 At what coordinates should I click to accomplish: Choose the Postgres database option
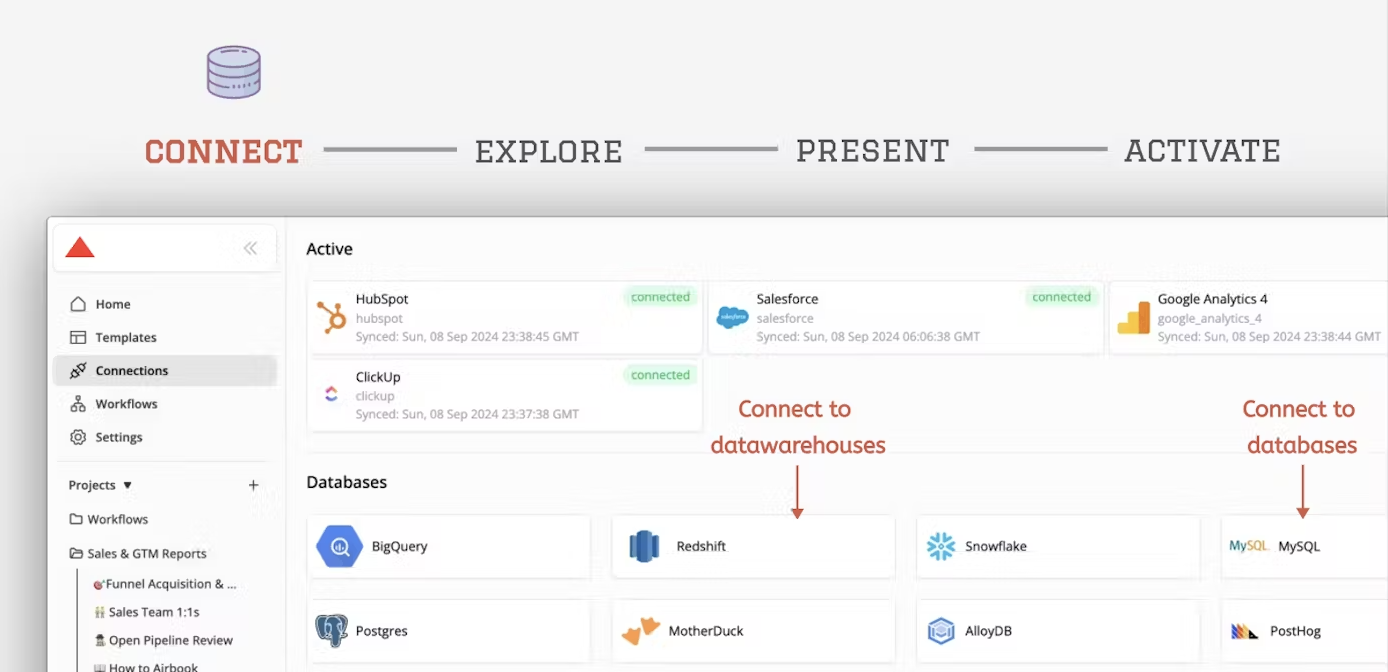449,631
